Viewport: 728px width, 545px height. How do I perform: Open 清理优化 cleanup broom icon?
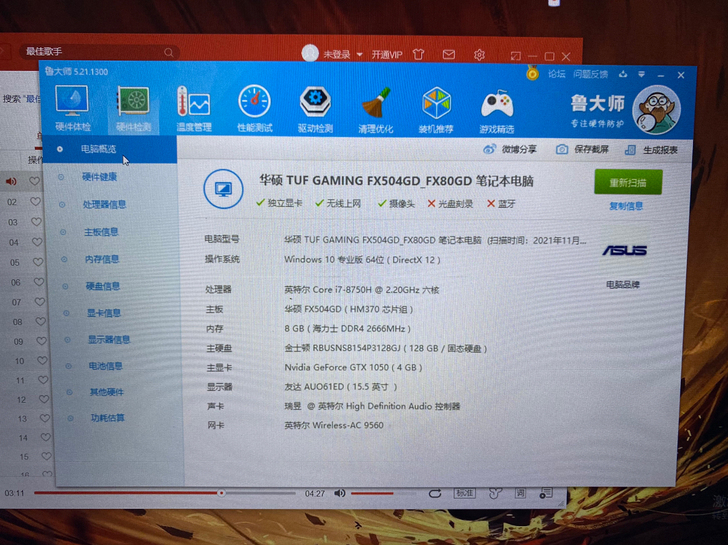click(376, 110)
